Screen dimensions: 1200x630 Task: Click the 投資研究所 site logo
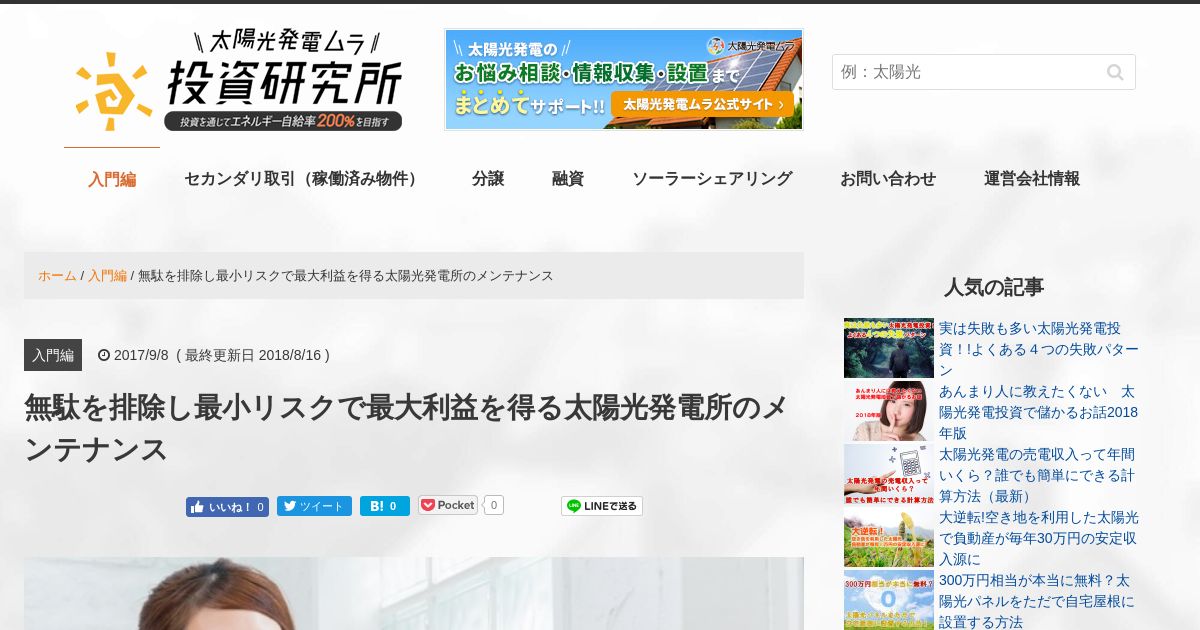click(239, 80)
